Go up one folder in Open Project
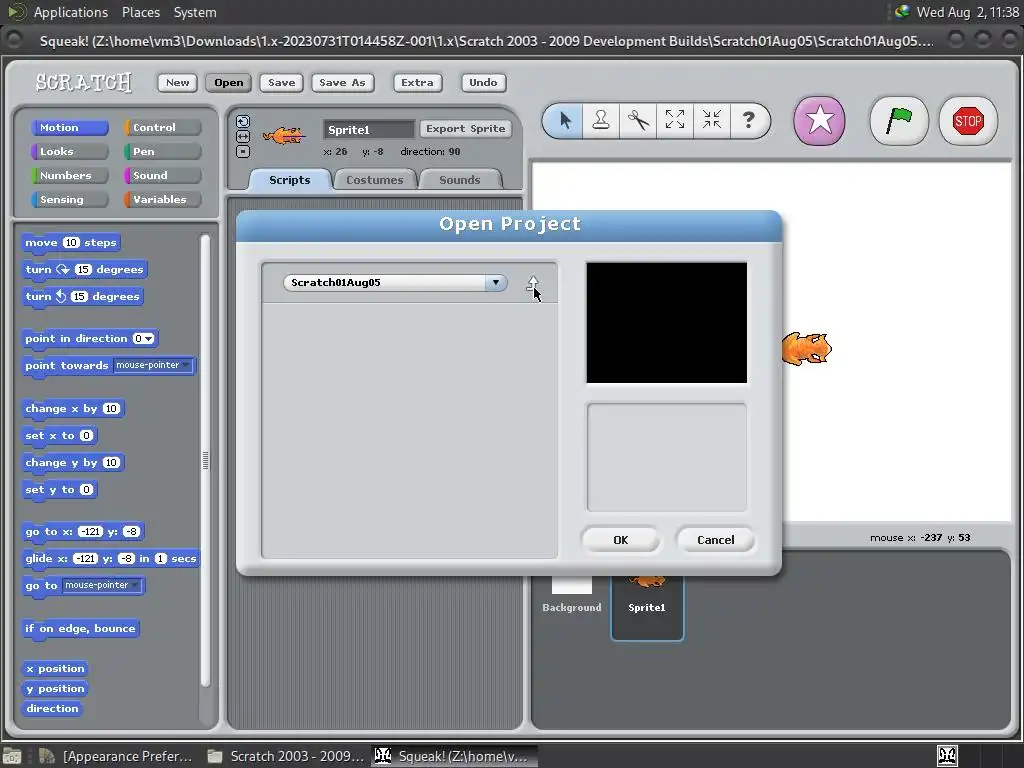1024x768 pixels. pos(533,283)
